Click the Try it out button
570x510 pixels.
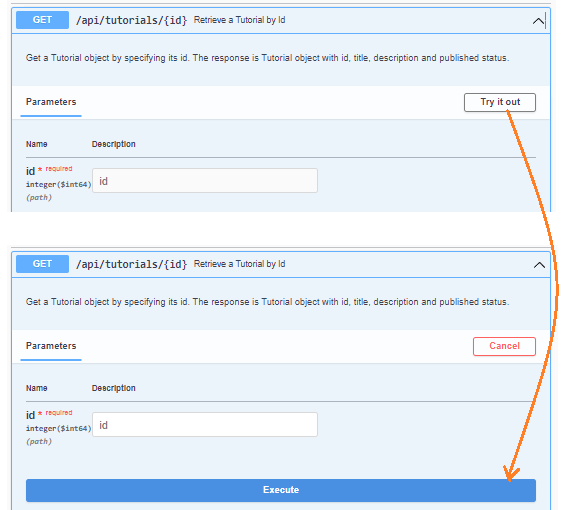tap(499, 102)
